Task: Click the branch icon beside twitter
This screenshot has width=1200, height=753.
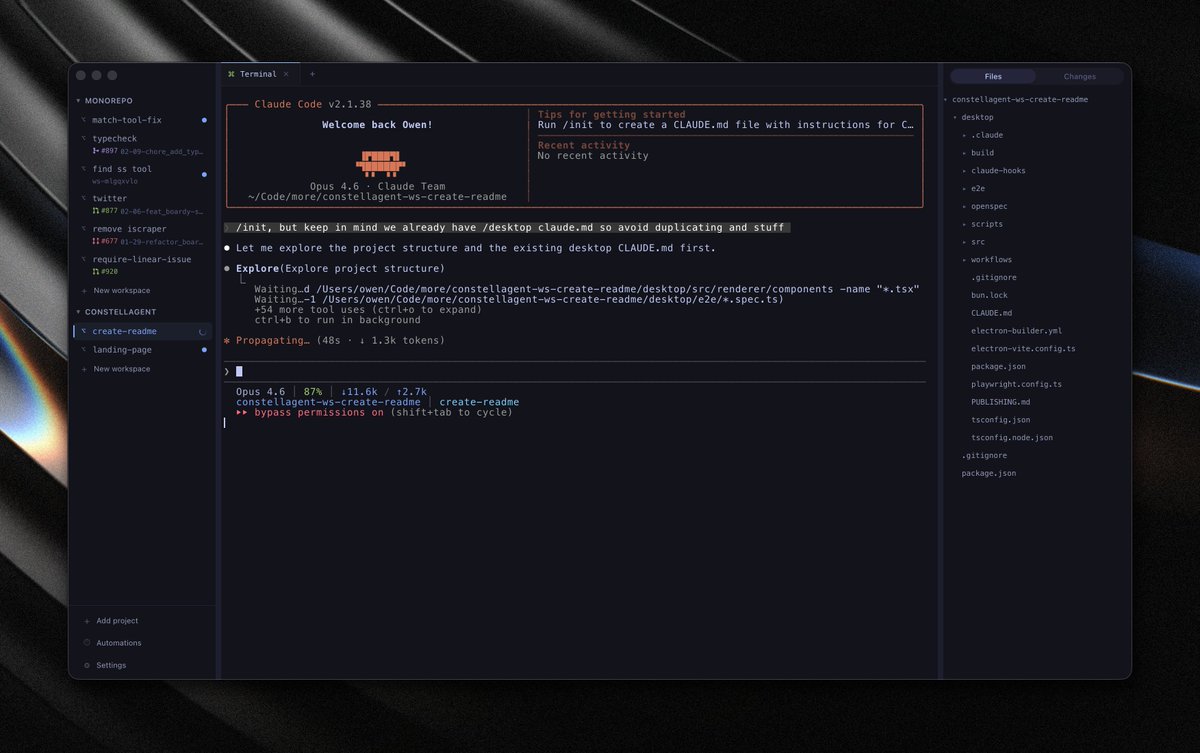Action: coord(83,199)
